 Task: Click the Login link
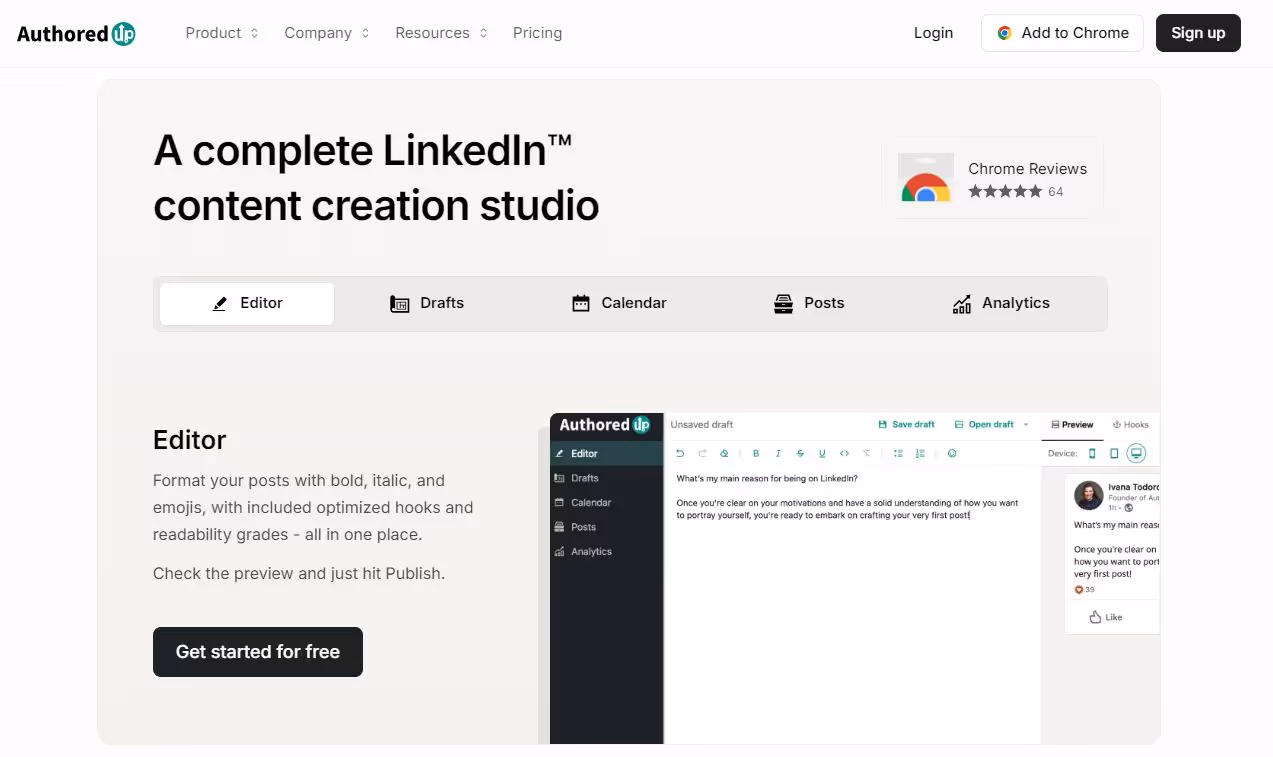(x=933, y=33)
